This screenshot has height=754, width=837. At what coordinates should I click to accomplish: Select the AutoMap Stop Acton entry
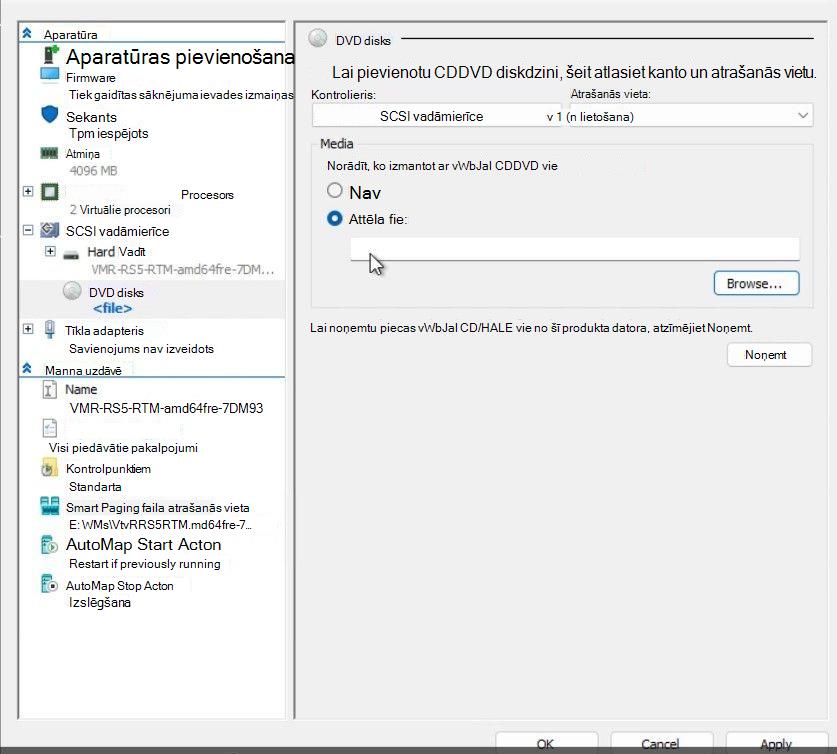point(120,585)
